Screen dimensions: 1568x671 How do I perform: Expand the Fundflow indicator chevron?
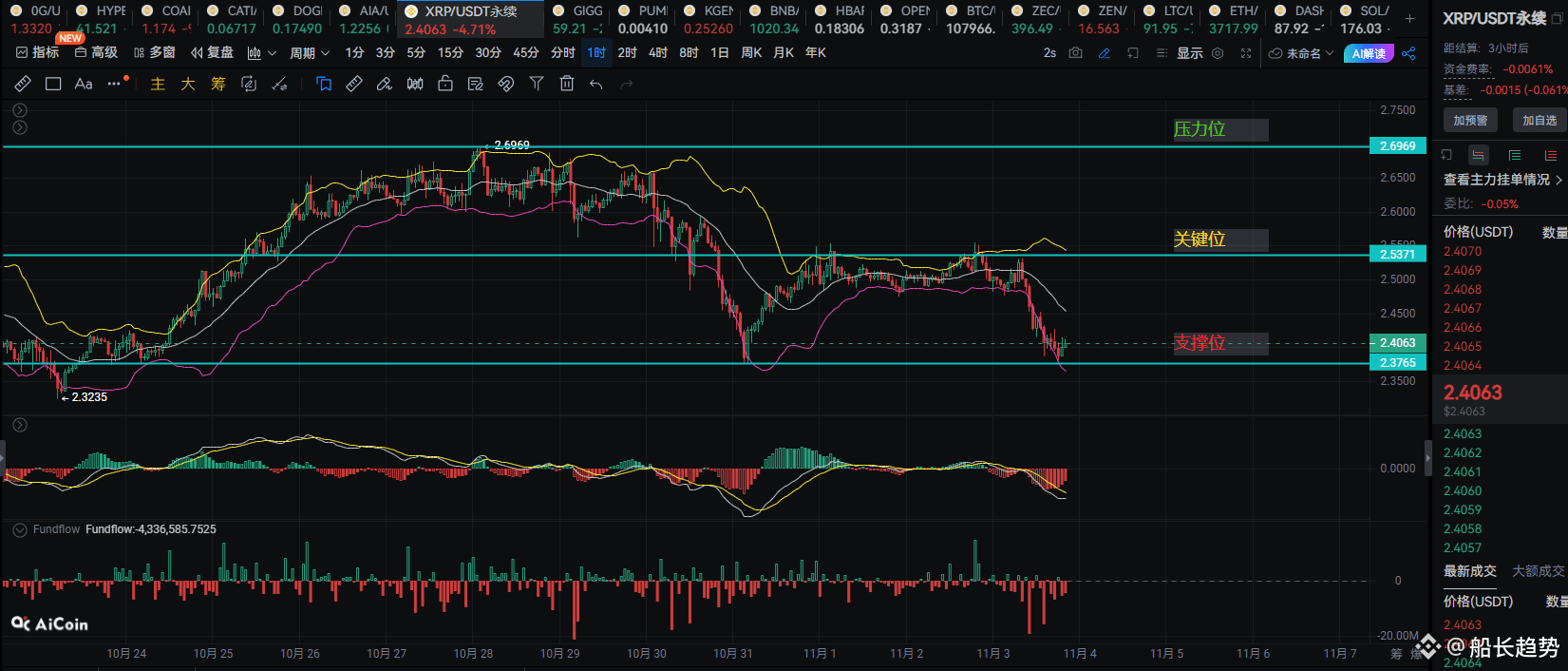tap(19, 529)
